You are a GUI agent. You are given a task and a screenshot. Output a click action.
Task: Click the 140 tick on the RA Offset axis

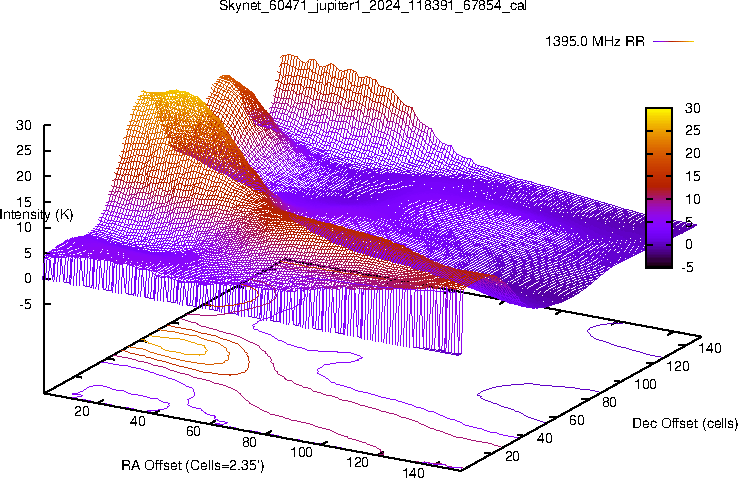pos(414,472)
